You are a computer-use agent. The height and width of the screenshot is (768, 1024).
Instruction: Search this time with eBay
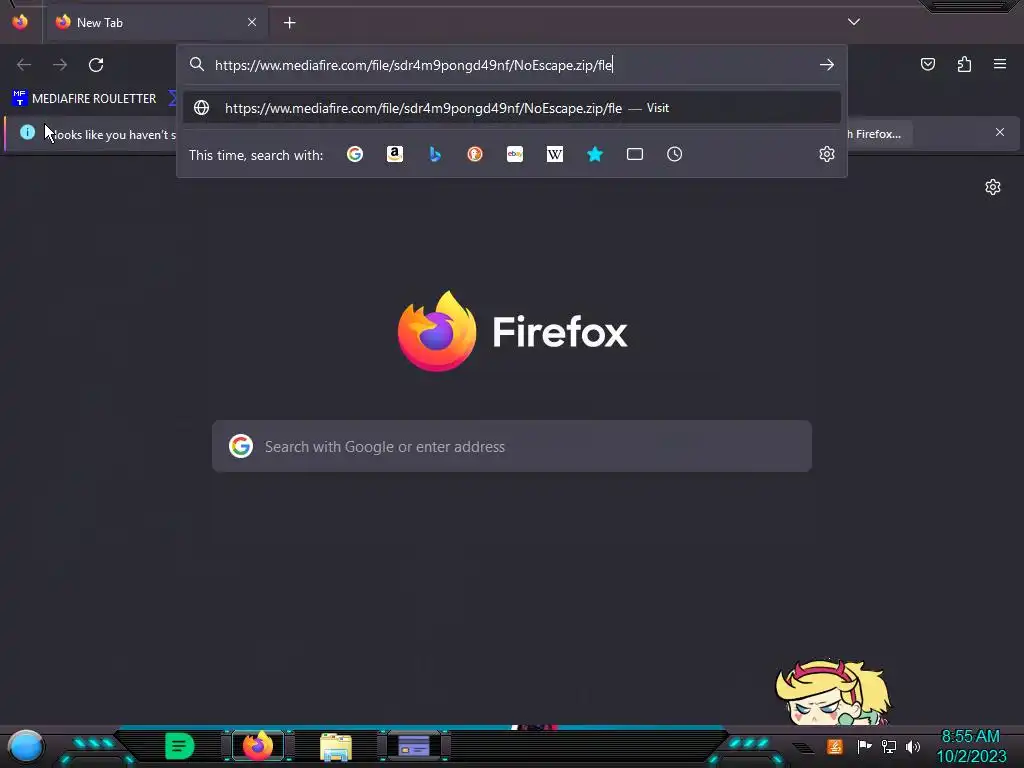pyautogui.click(x=515, y=154)
